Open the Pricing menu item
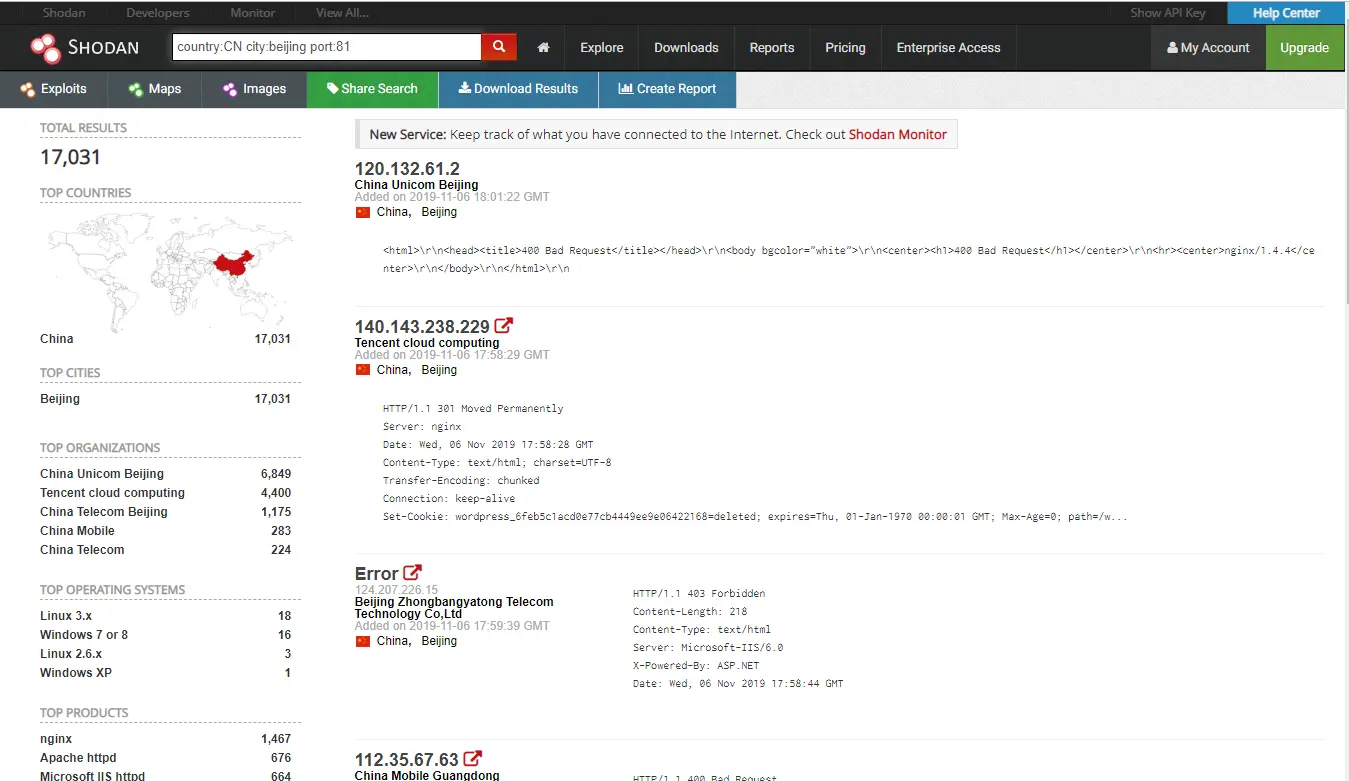This screenshot has width=1349, height=781. click(845, 48)
